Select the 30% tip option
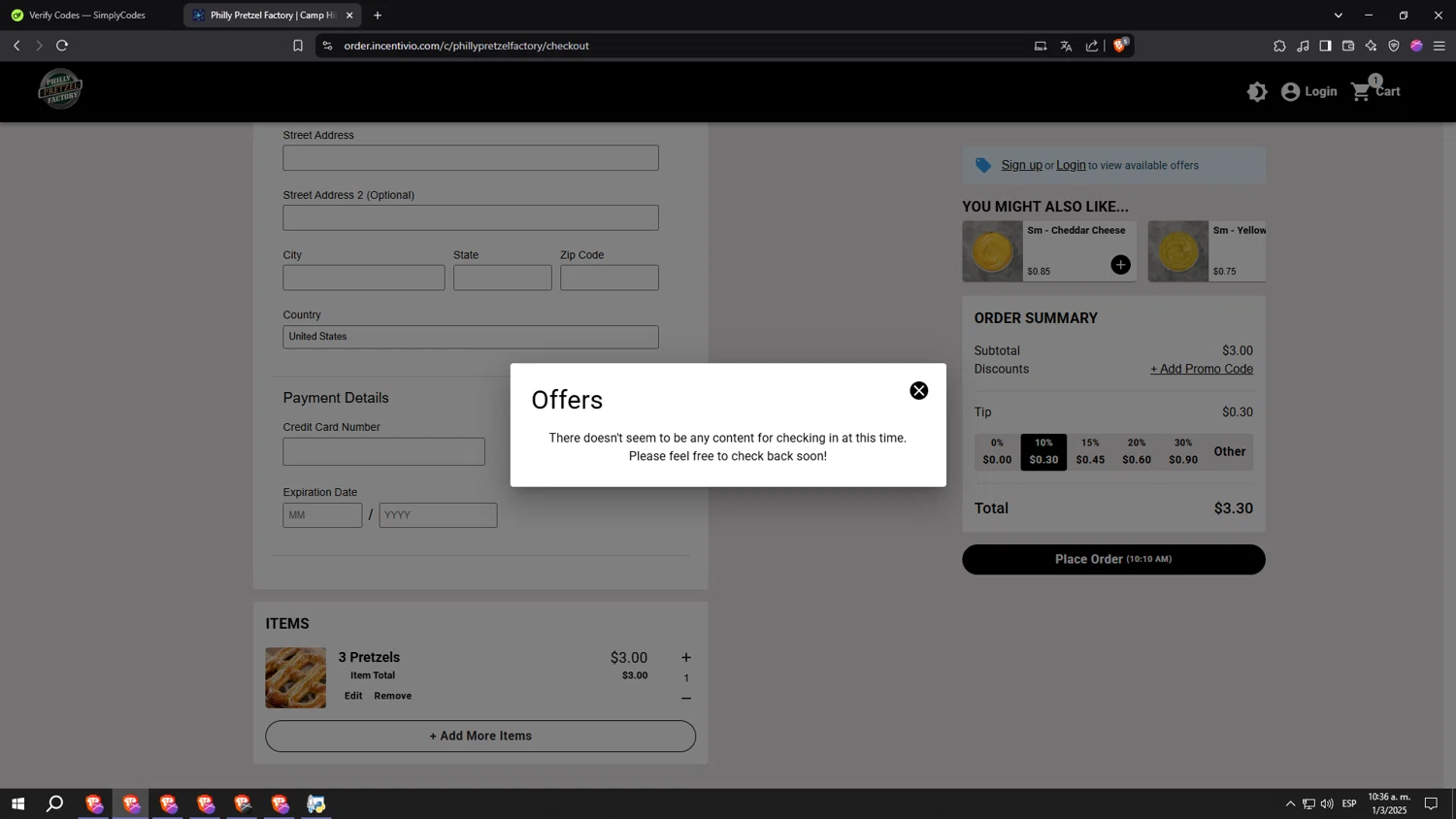1456x819 pixels. [1183, 451]
